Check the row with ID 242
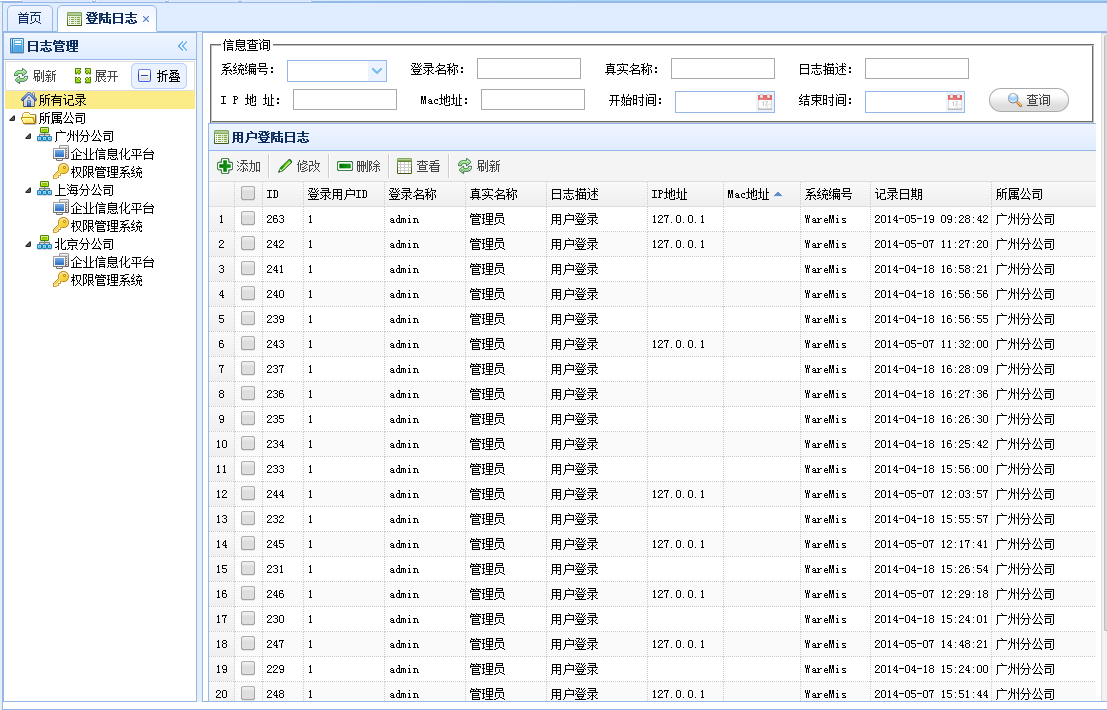The width and height of the screenshot is (1107, 710). pos(248,243)
